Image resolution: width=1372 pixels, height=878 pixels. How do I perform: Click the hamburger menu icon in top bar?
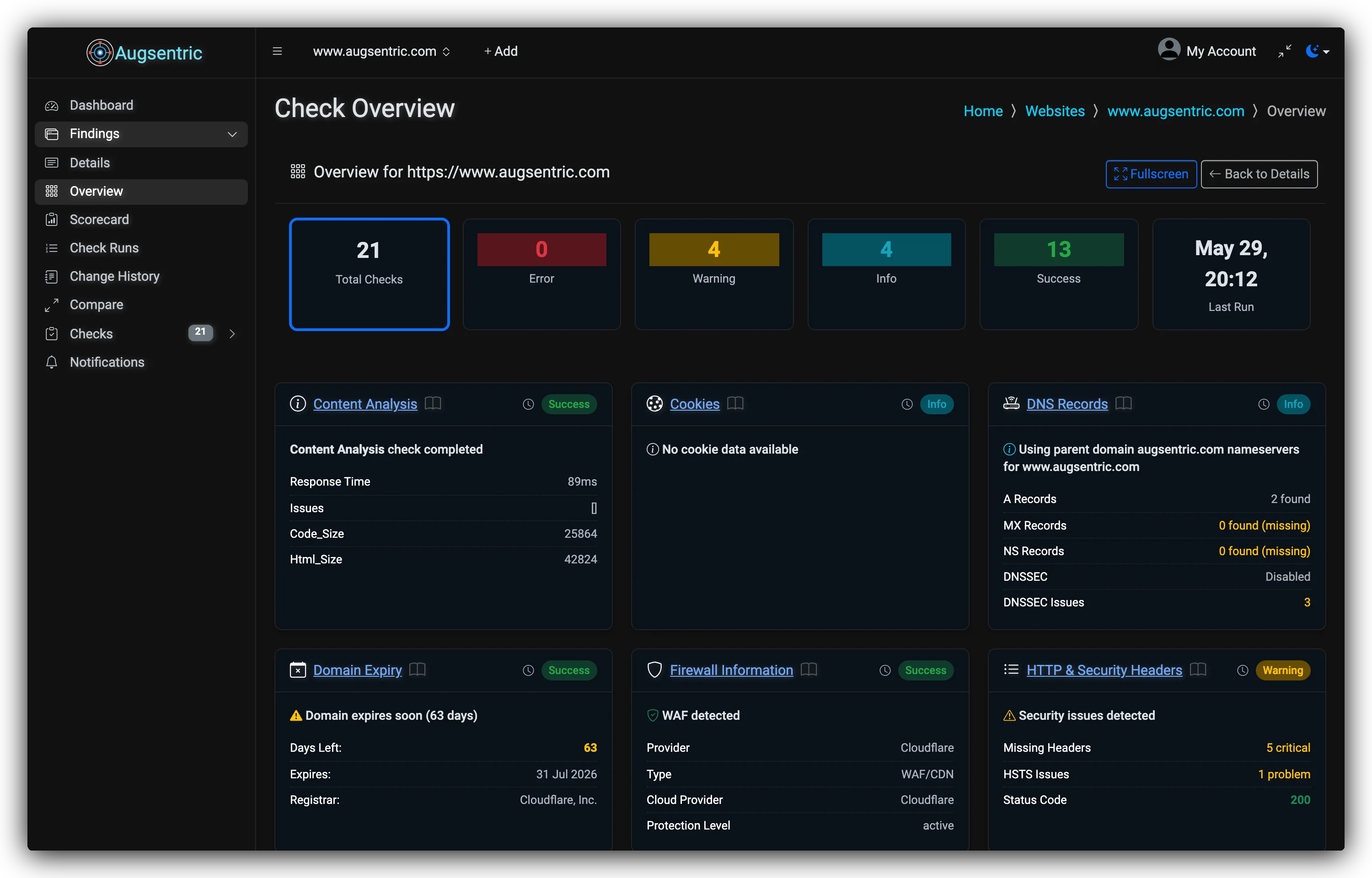pos(277,51)
